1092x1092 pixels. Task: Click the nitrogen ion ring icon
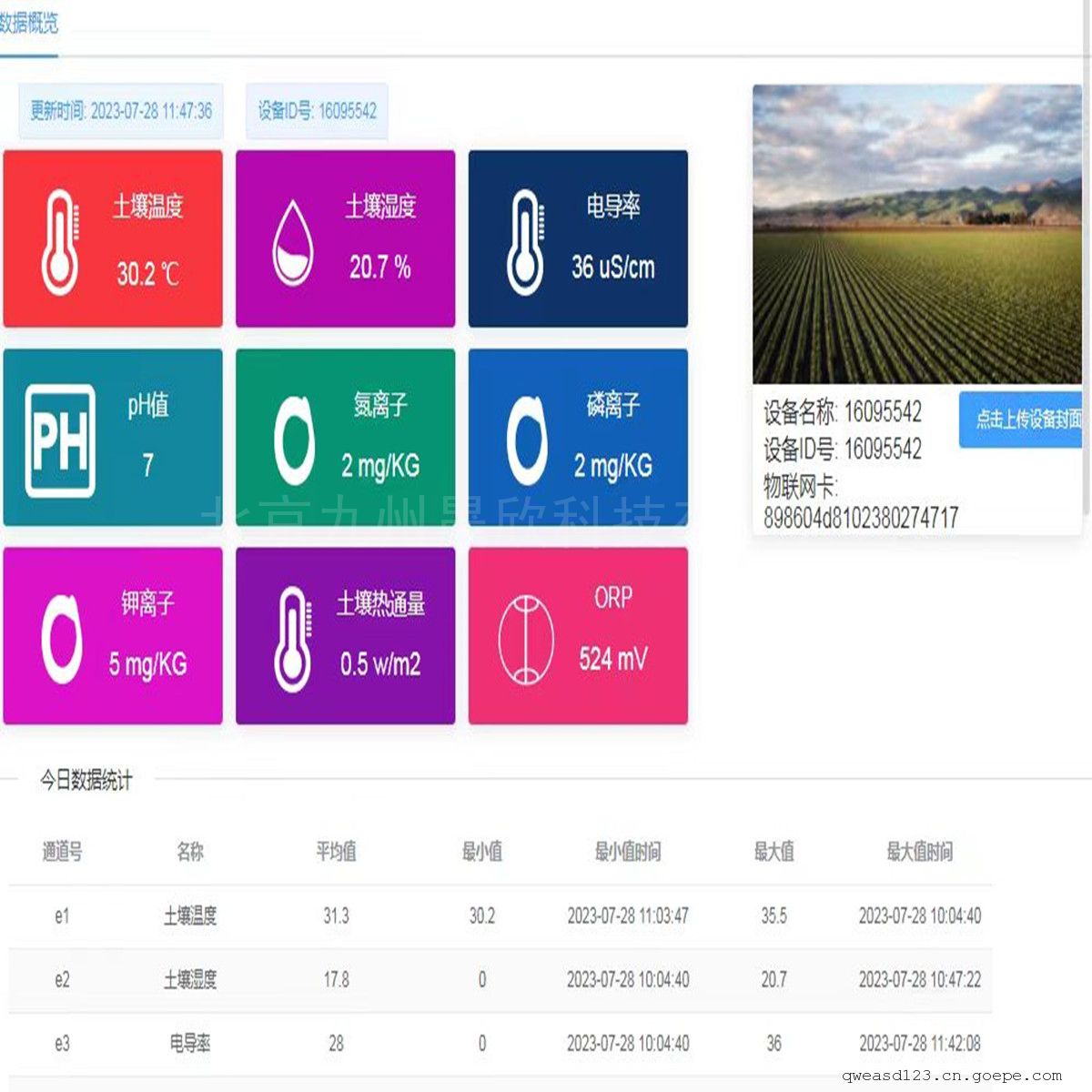point(294,440)
